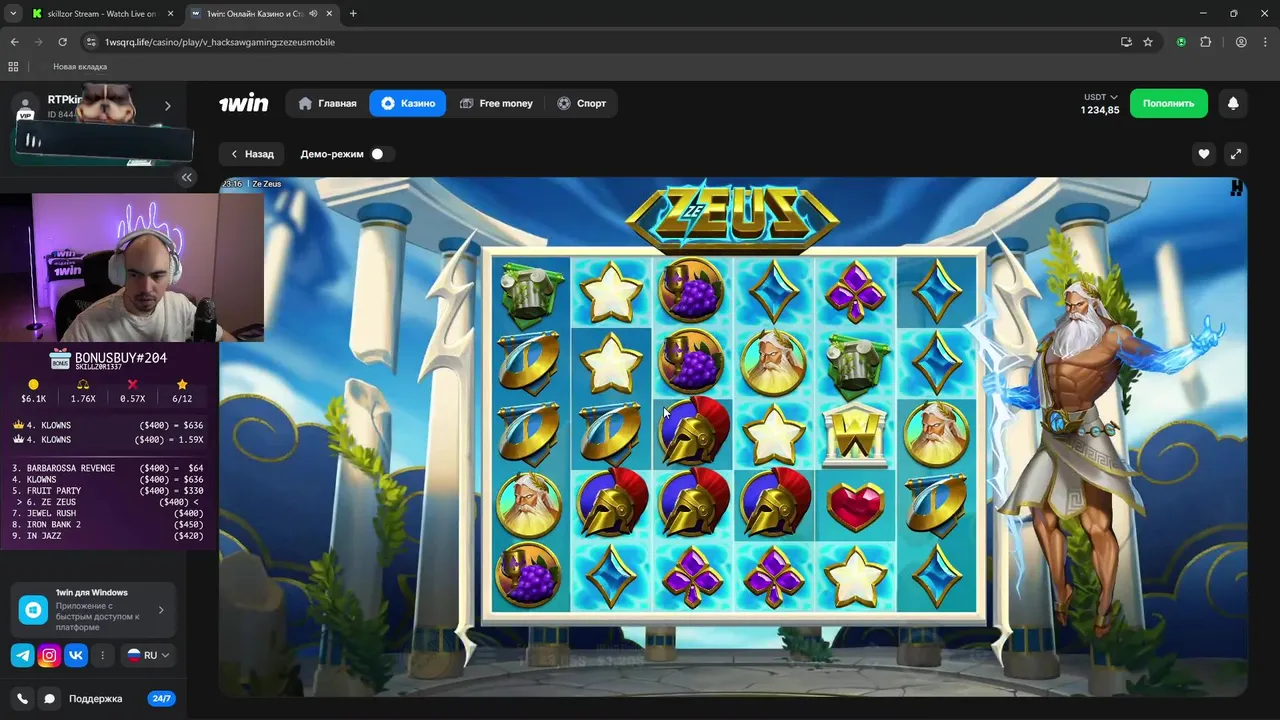1280x720 pixels.
Task: Click the install app icon in address bar
Action: [x=1126, y=42]
